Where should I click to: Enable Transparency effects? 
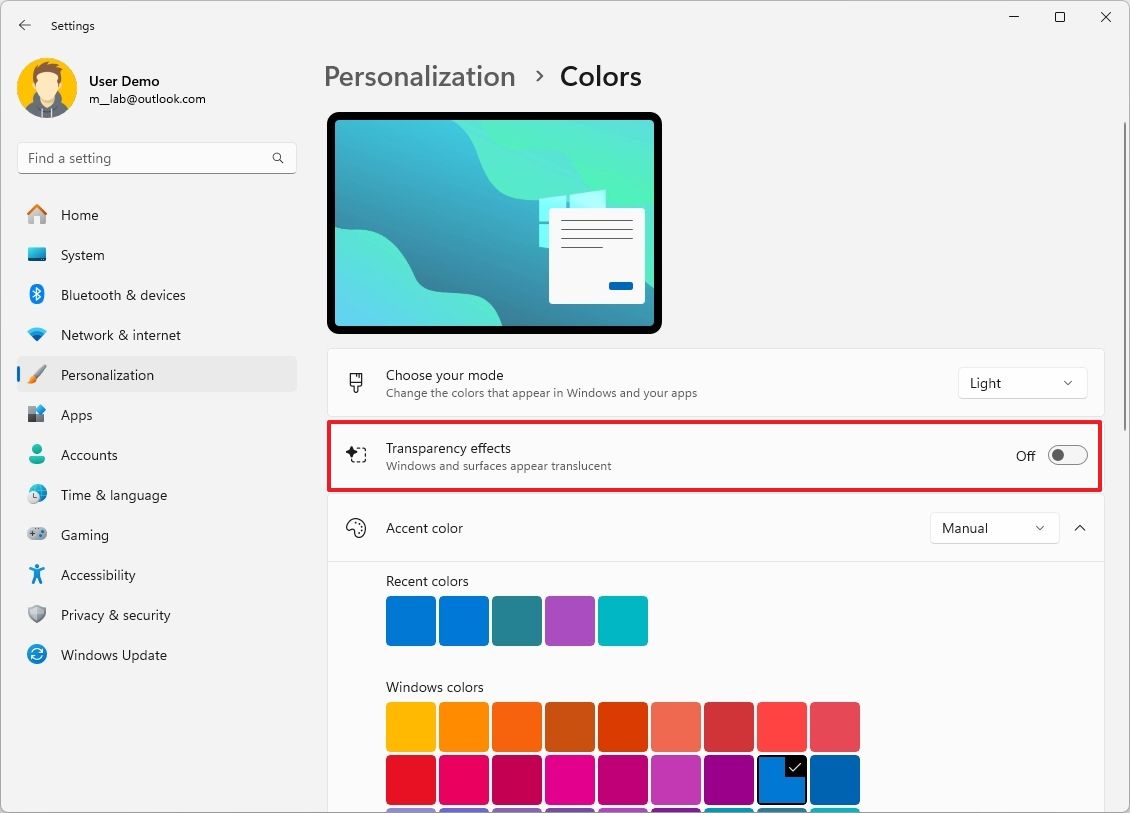[1066, 455]
